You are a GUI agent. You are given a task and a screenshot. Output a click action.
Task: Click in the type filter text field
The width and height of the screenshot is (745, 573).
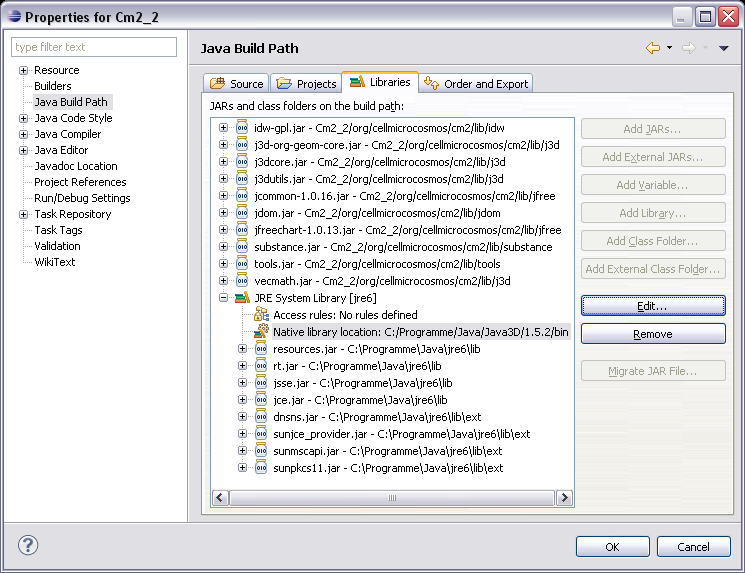pyautogui.click(x=94, y=47)
